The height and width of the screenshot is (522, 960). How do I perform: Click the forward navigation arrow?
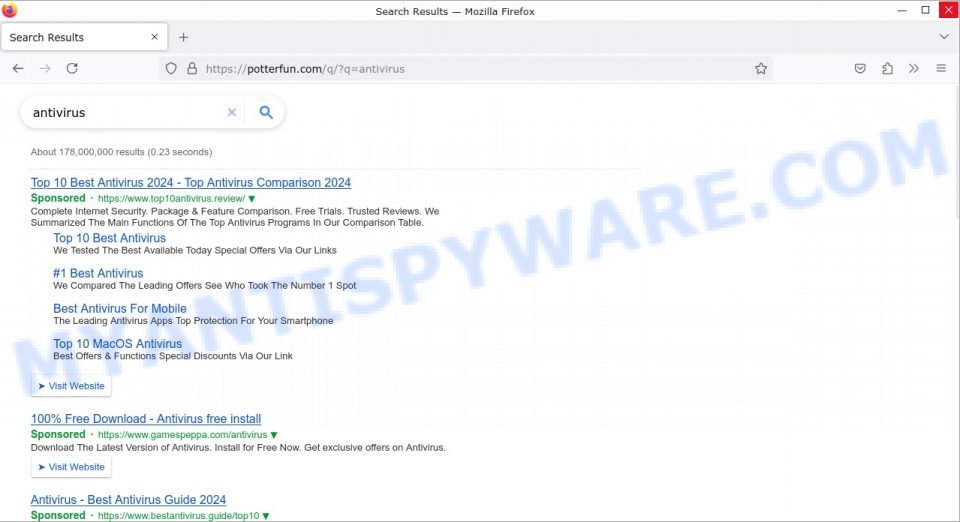point(45,69)
